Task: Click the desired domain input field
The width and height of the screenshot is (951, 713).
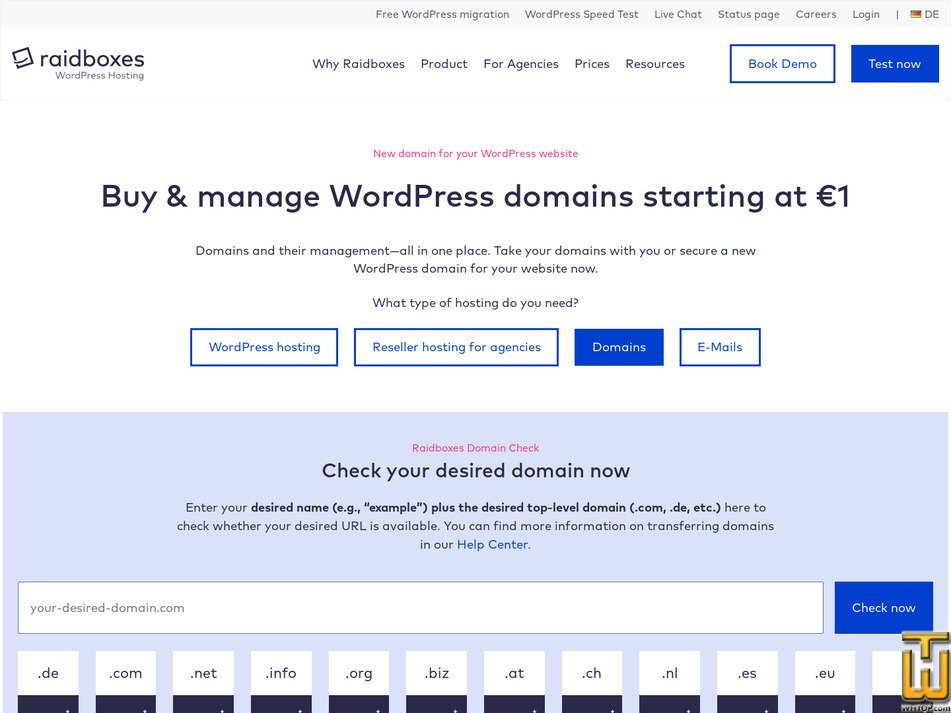Action: tap(420, 608)
